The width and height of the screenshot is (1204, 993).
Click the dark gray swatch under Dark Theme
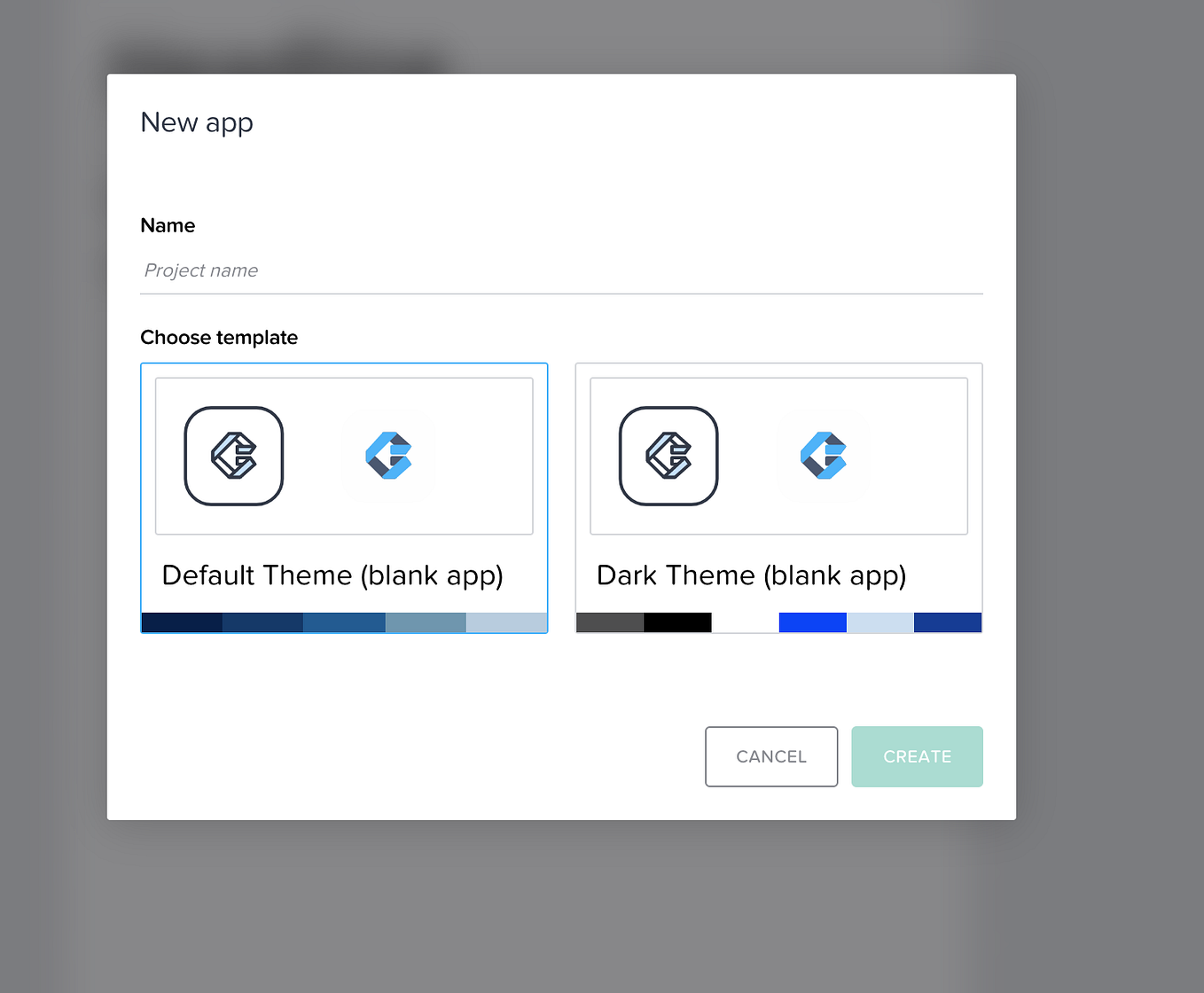tap(609, 622)
